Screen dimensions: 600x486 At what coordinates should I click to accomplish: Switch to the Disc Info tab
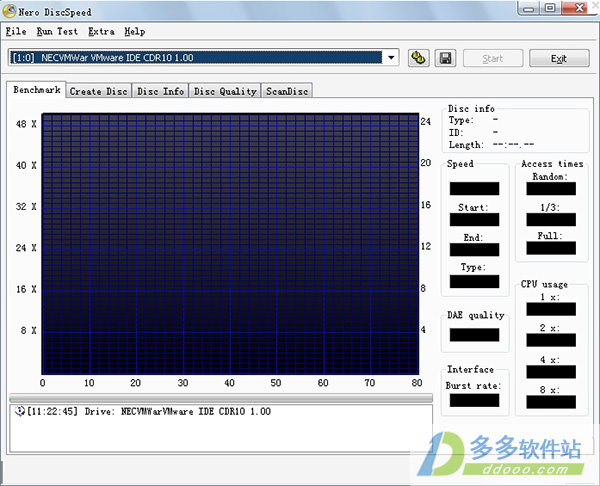tap(160, 91)
